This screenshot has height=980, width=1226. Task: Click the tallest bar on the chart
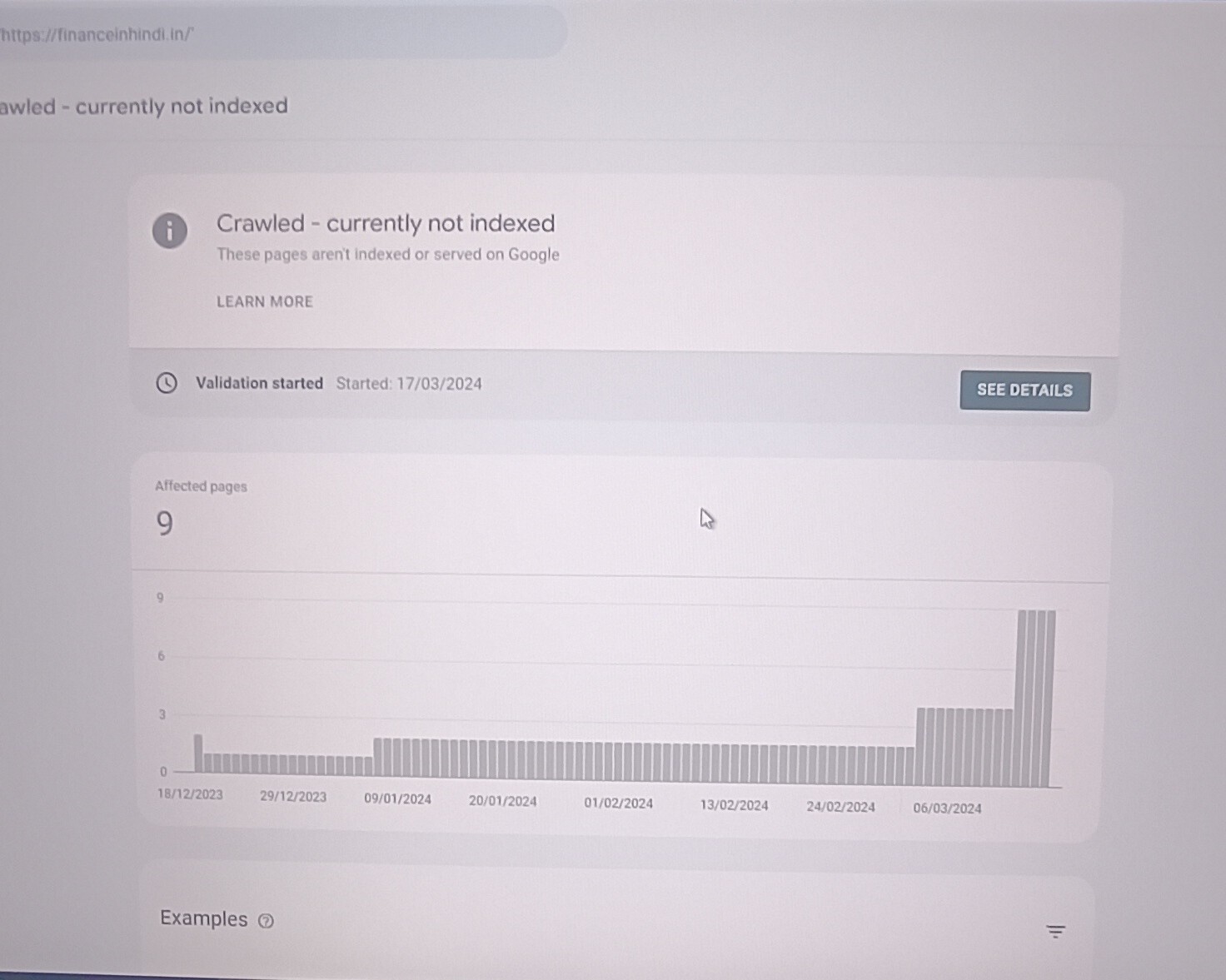click(1036, 699)
